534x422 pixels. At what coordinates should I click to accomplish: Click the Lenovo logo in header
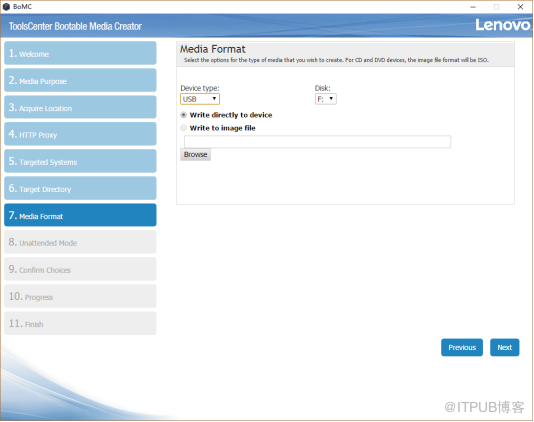point(503,25)
